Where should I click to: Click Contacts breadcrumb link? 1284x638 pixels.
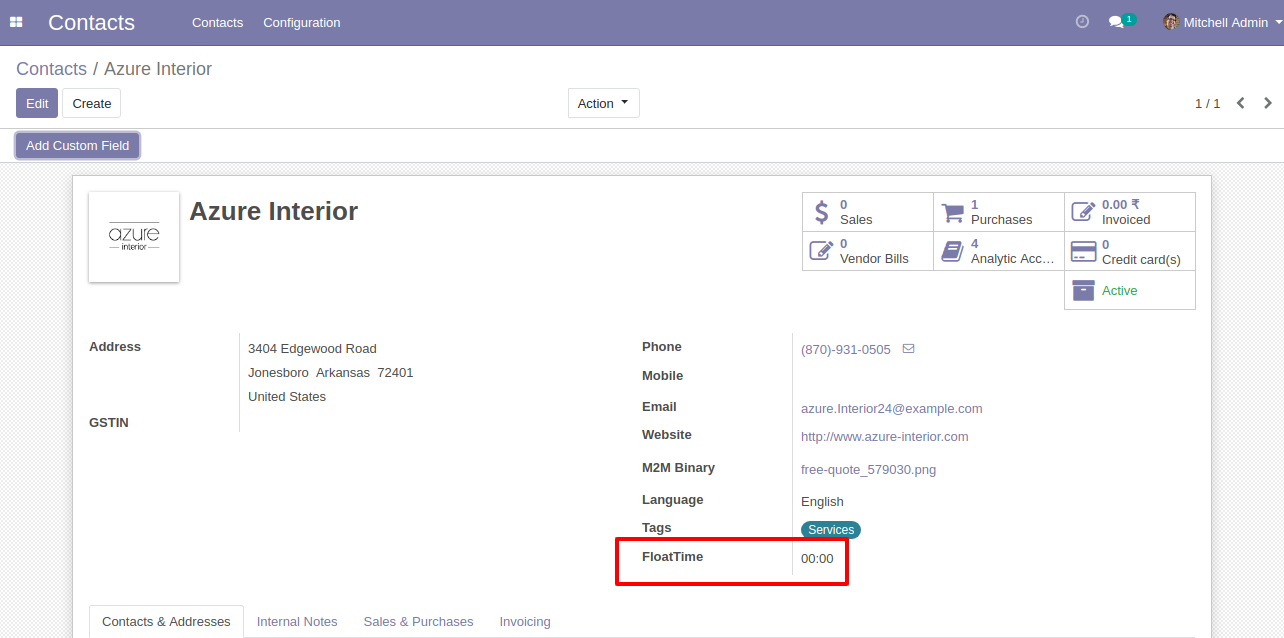51,69
